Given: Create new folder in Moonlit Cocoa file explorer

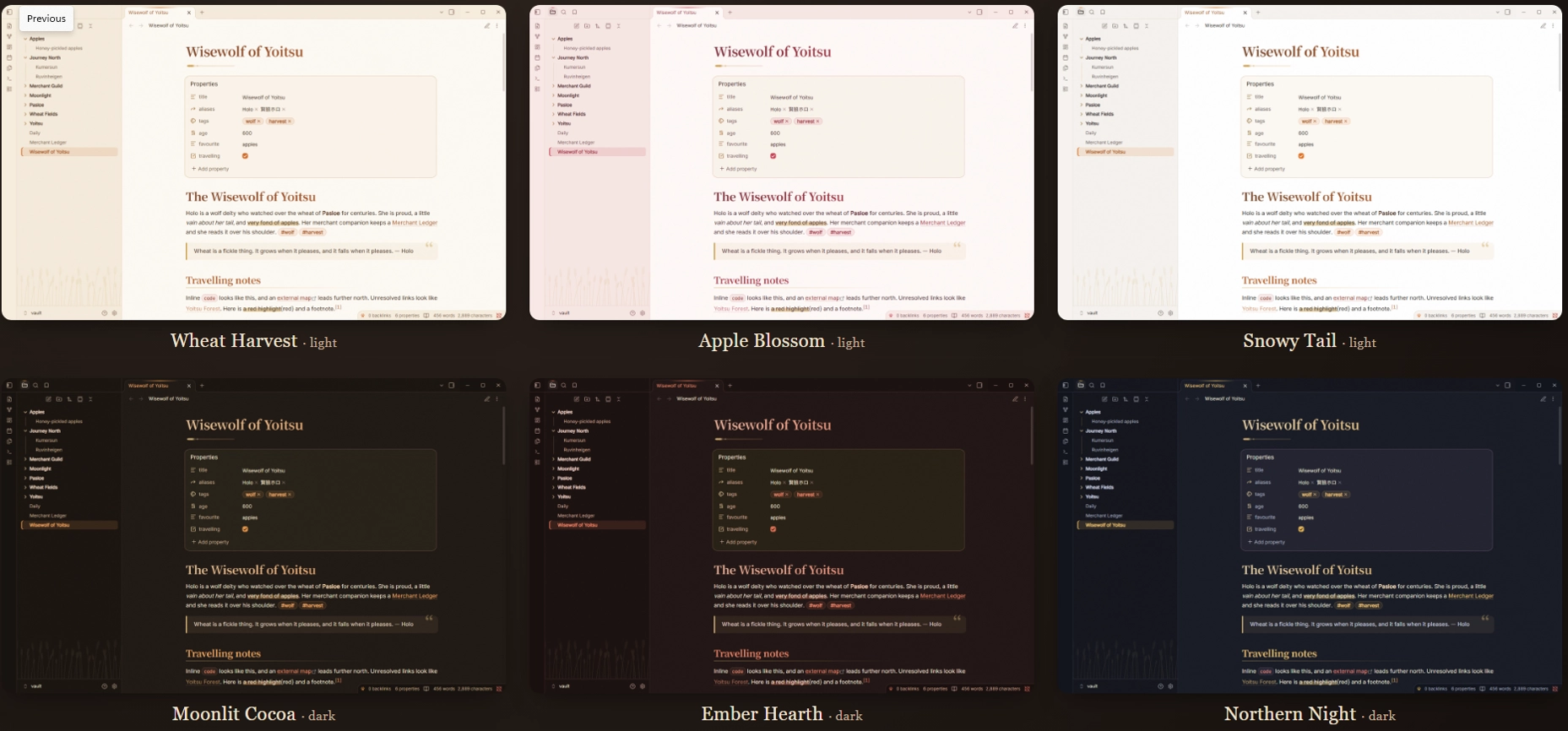Looking at the screenshot, I should [58, 399].
